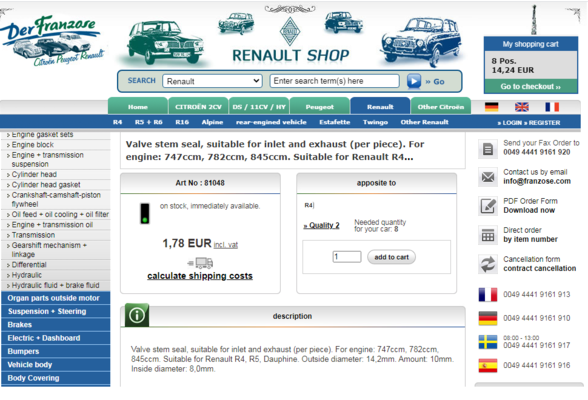The image size is (588, 400).
Task: Expand Cylinder head gasket category
Action: click(x=46, y=185)
